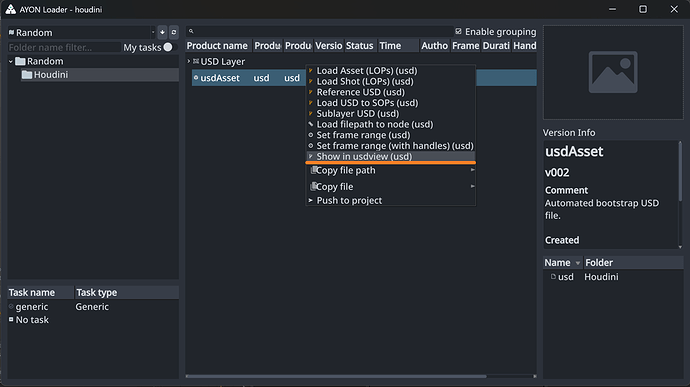Choose Load Shot (LOPs) (usd)
Screen dimensions: 690x387
coord(390,81)
